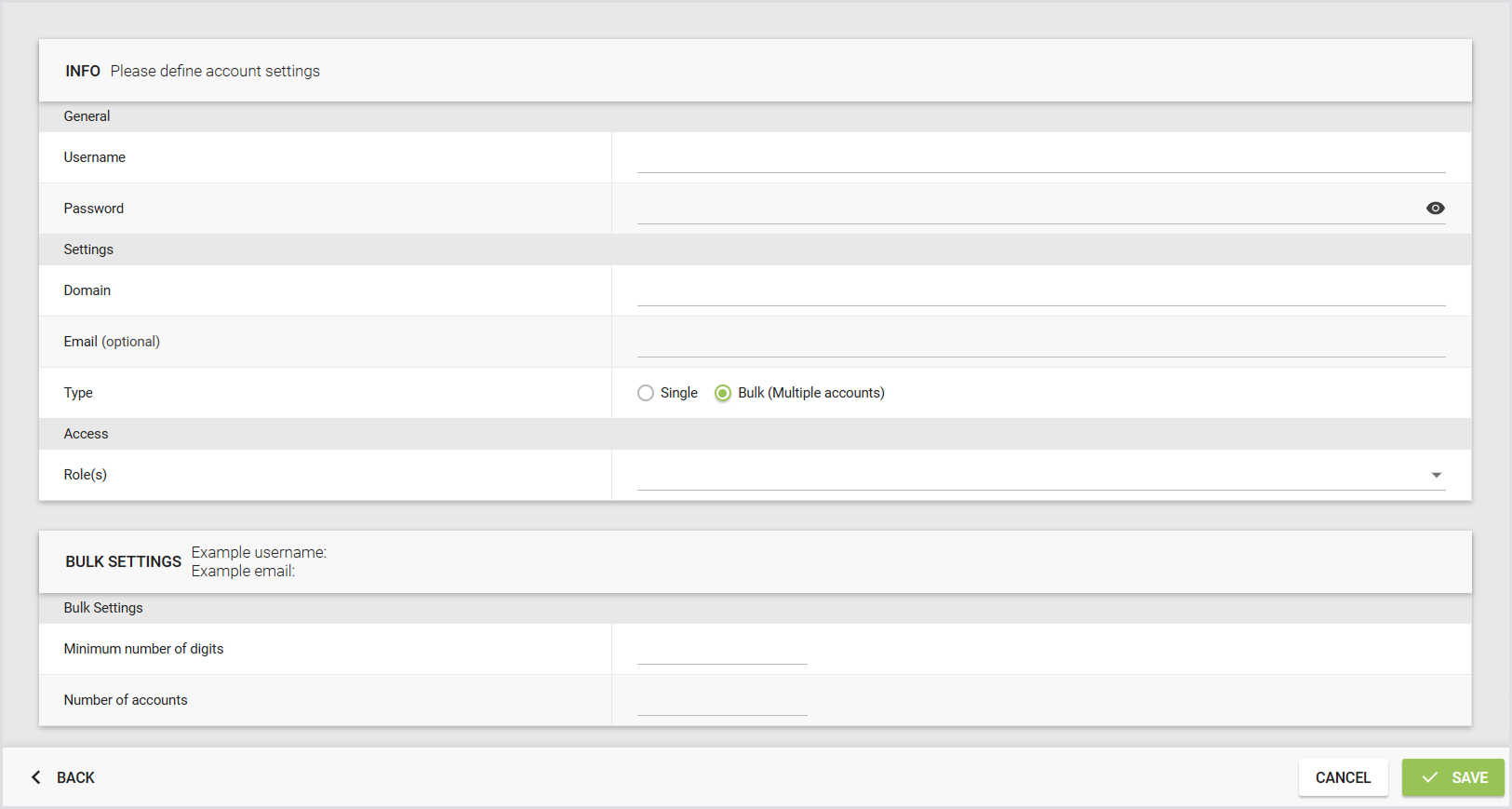
Task: Cancel the account creation
Action: tap(1343, 777)
